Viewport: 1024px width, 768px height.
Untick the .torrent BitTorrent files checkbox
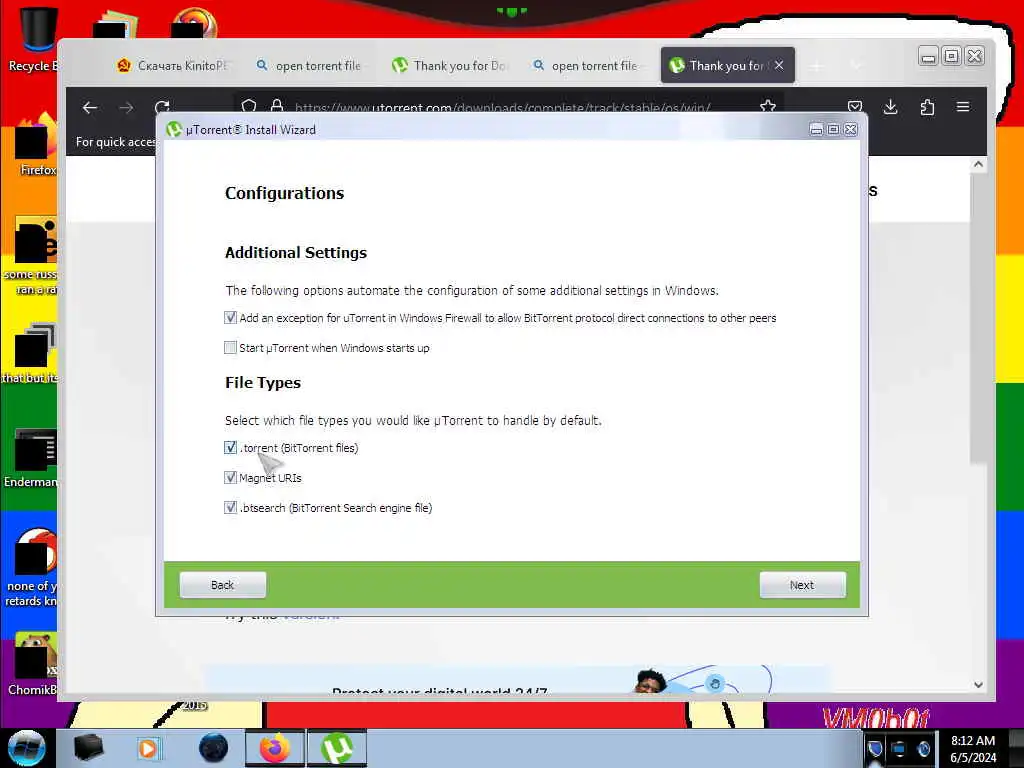(x=231, y=448)
